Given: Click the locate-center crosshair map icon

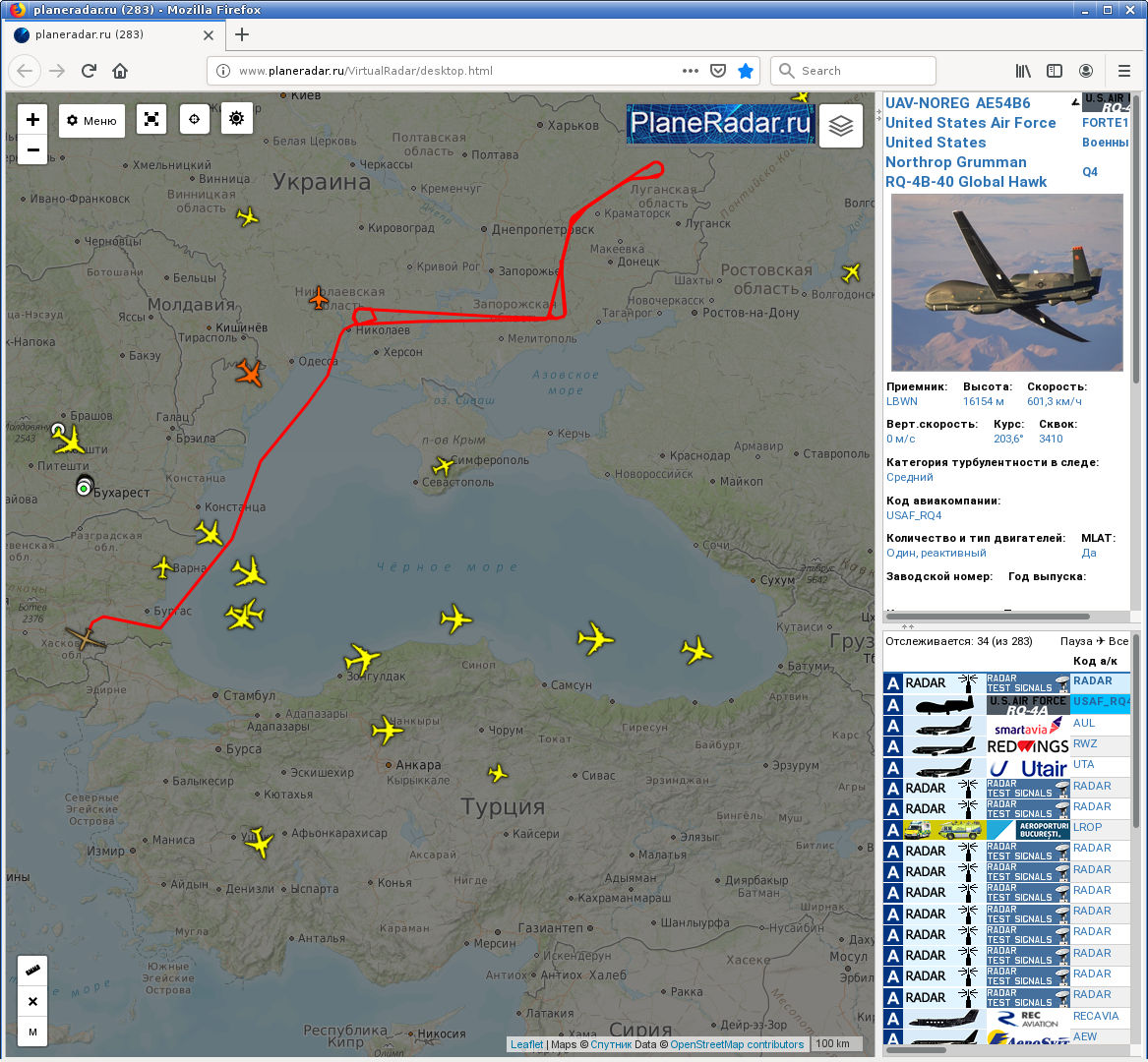Looking at the screenshot, I should pos(194,119).
